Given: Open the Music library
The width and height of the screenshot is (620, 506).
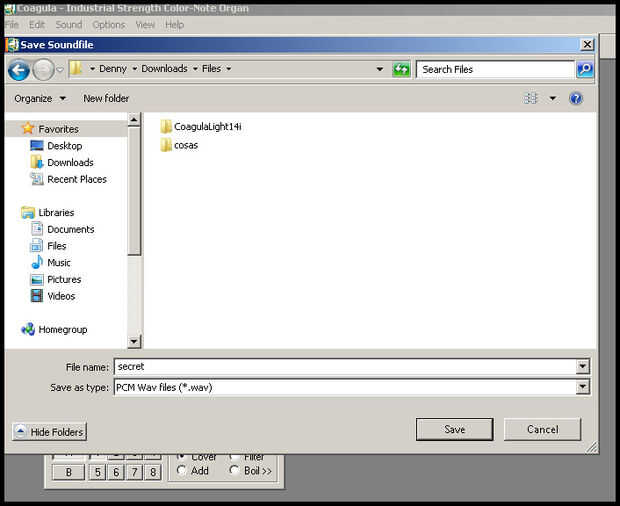Looking at the screenshot, I should pyautogui.click(x=51, y=262).
